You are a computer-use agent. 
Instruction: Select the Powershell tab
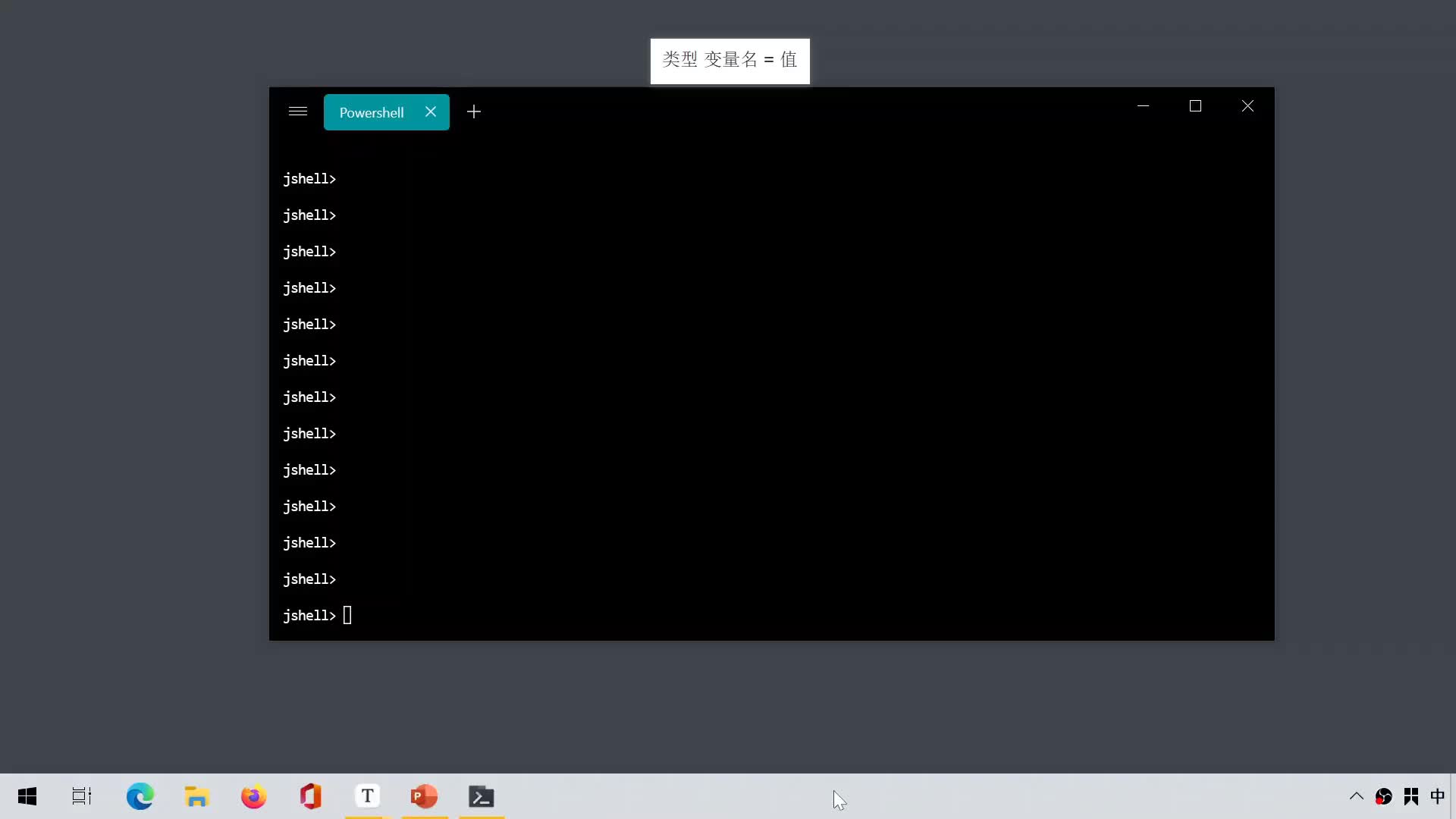click(x=372, y=112)
